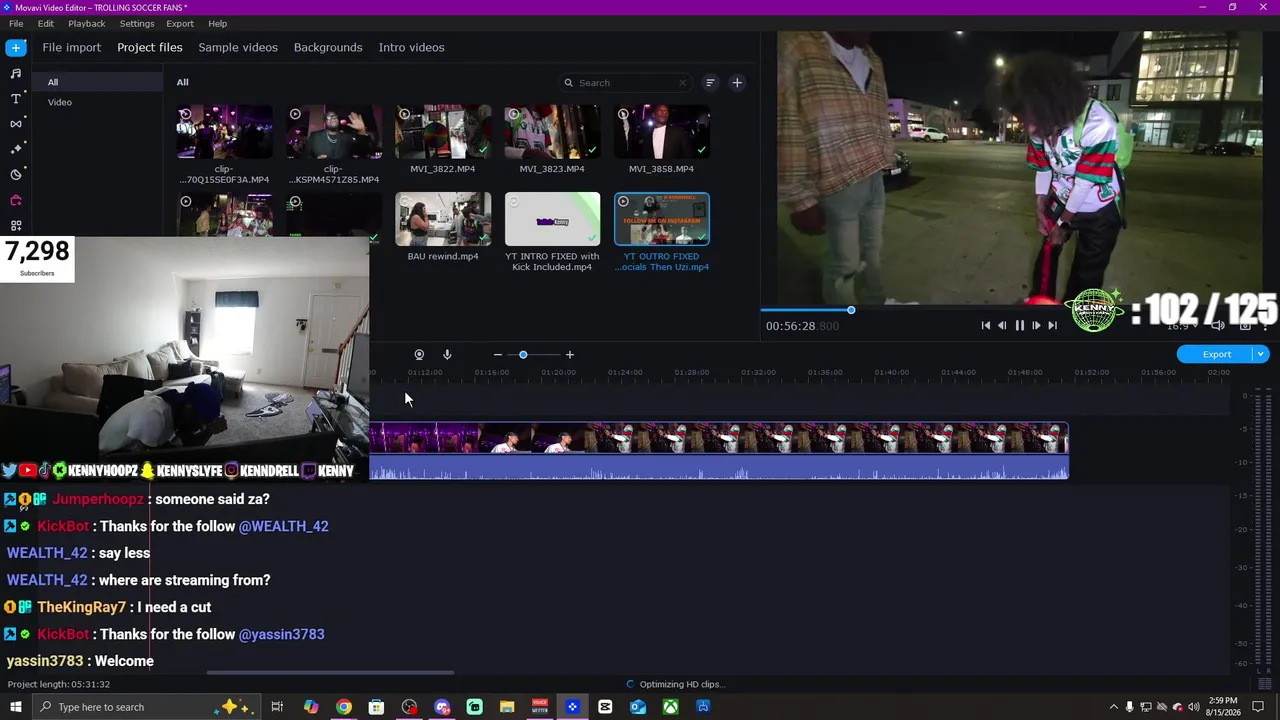Open the Effects sparkle panel icon
Viewport: 1280px width, 720px height.
pyautogui.click(x=16, y=149)
